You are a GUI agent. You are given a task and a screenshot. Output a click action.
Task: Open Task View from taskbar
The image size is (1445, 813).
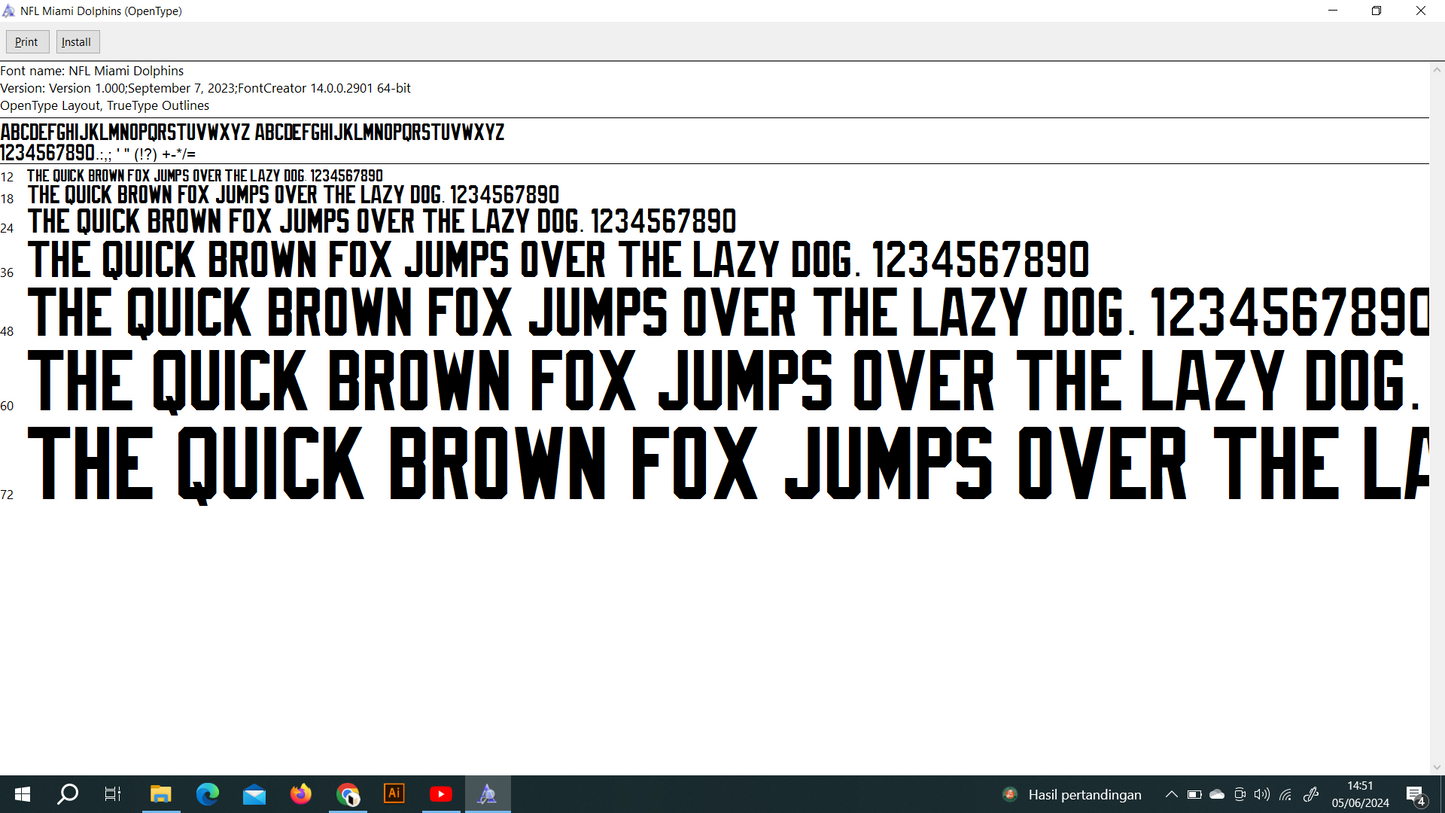[113, 794]
